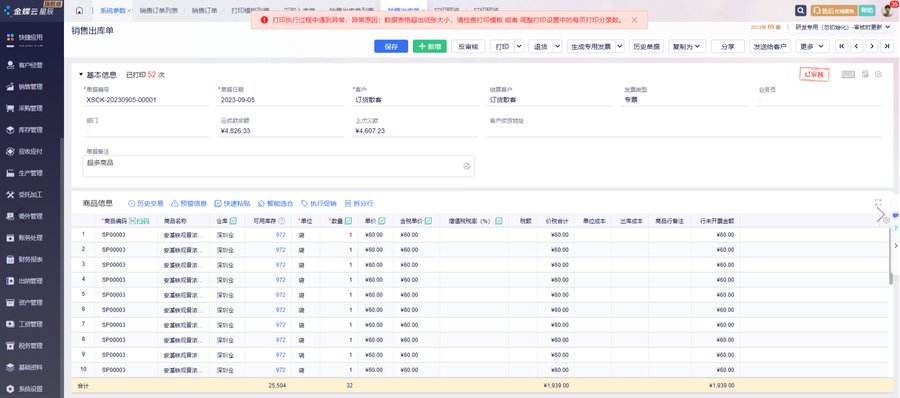Open 出纳管理 sidebar module

point(25,281)
